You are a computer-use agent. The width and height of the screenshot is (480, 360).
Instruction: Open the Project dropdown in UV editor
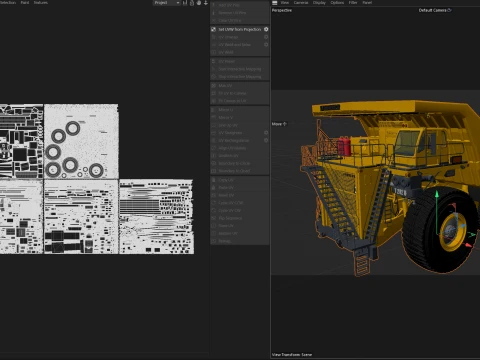point(167,3)
